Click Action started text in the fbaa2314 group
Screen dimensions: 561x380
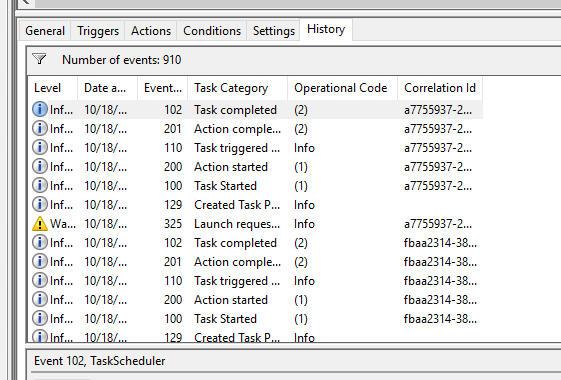(231, 300)
